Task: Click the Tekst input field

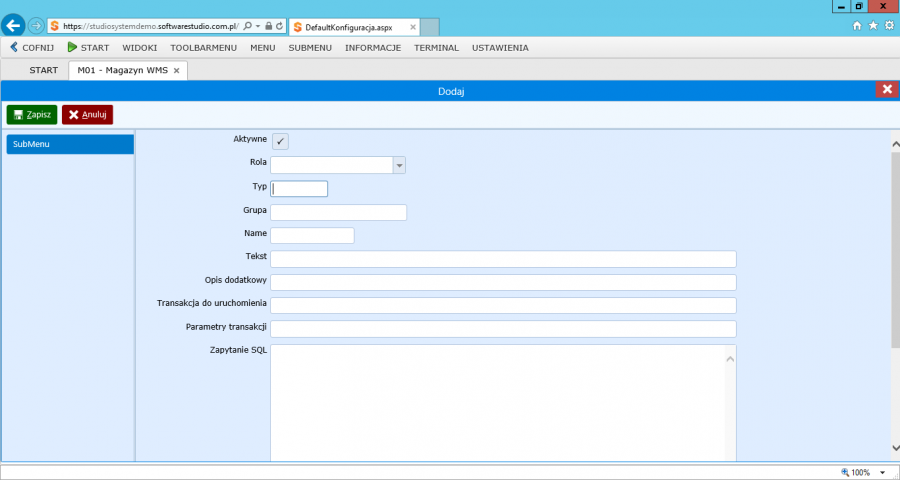Action: [503, 259]
